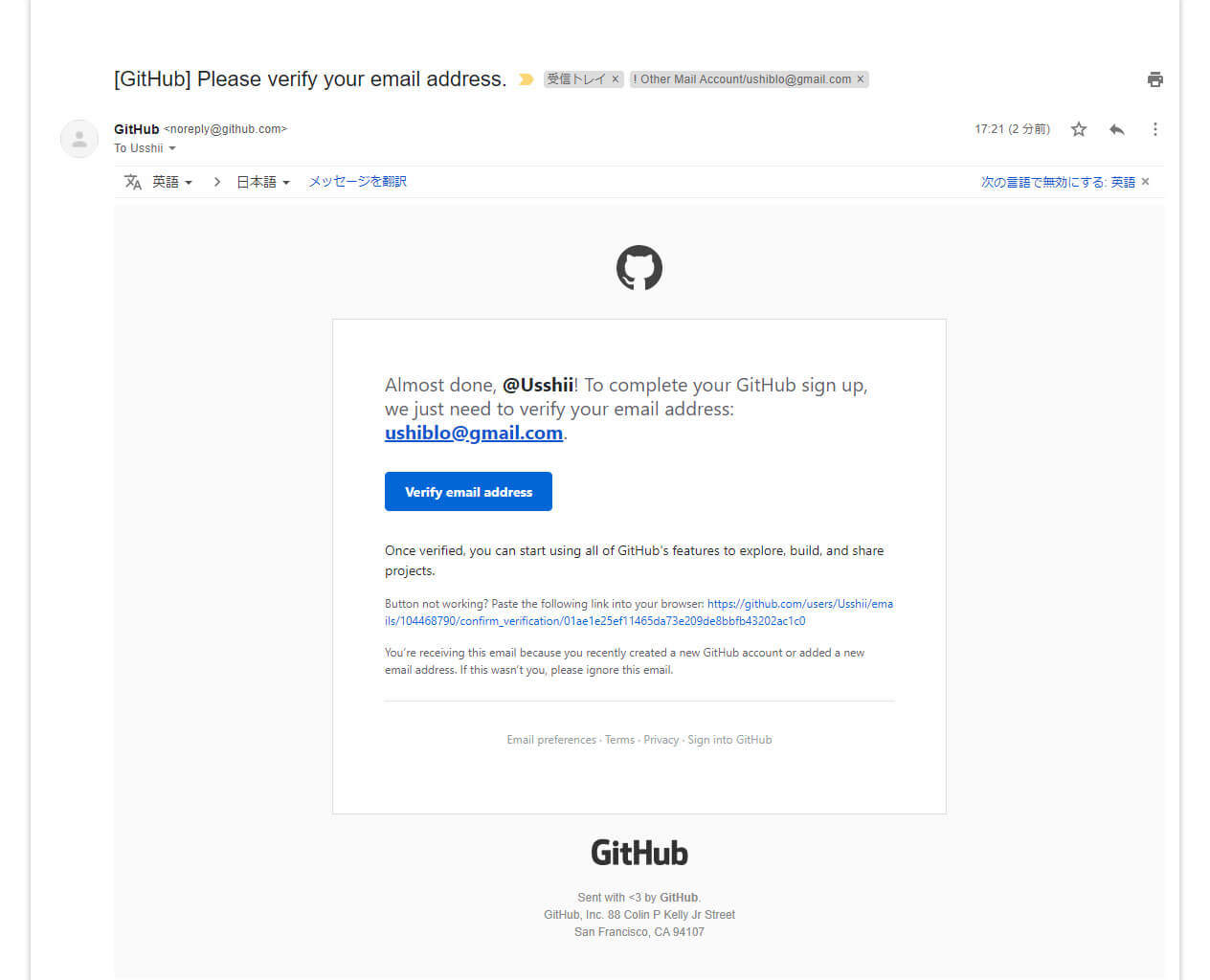
Task: Star the GitHub verification email
Action: tap(1079, 129)
